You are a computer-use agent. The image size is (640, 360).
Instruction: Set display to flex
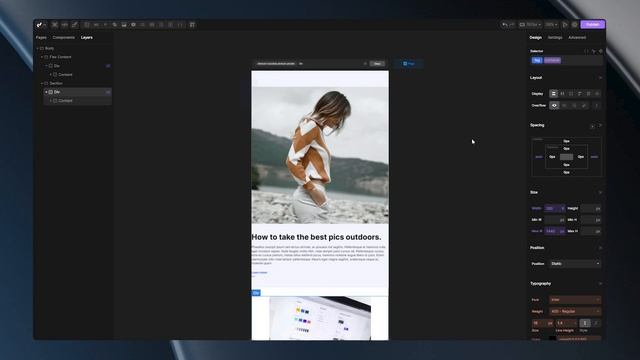click(562, 94)
